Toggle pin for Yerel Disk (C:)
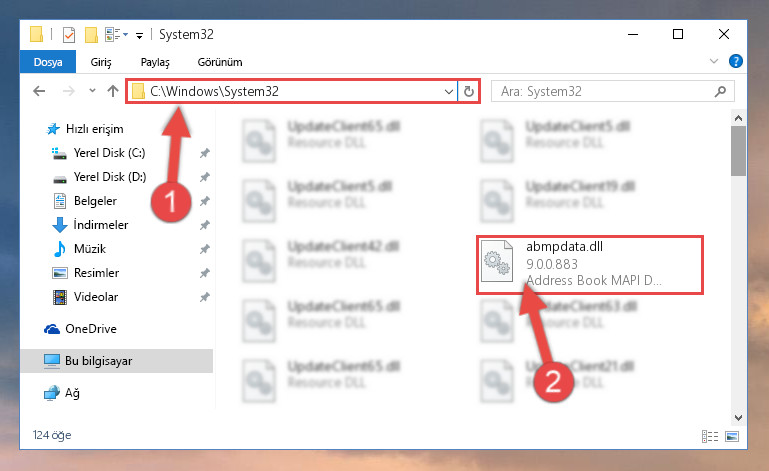 (x=205, y=153)
